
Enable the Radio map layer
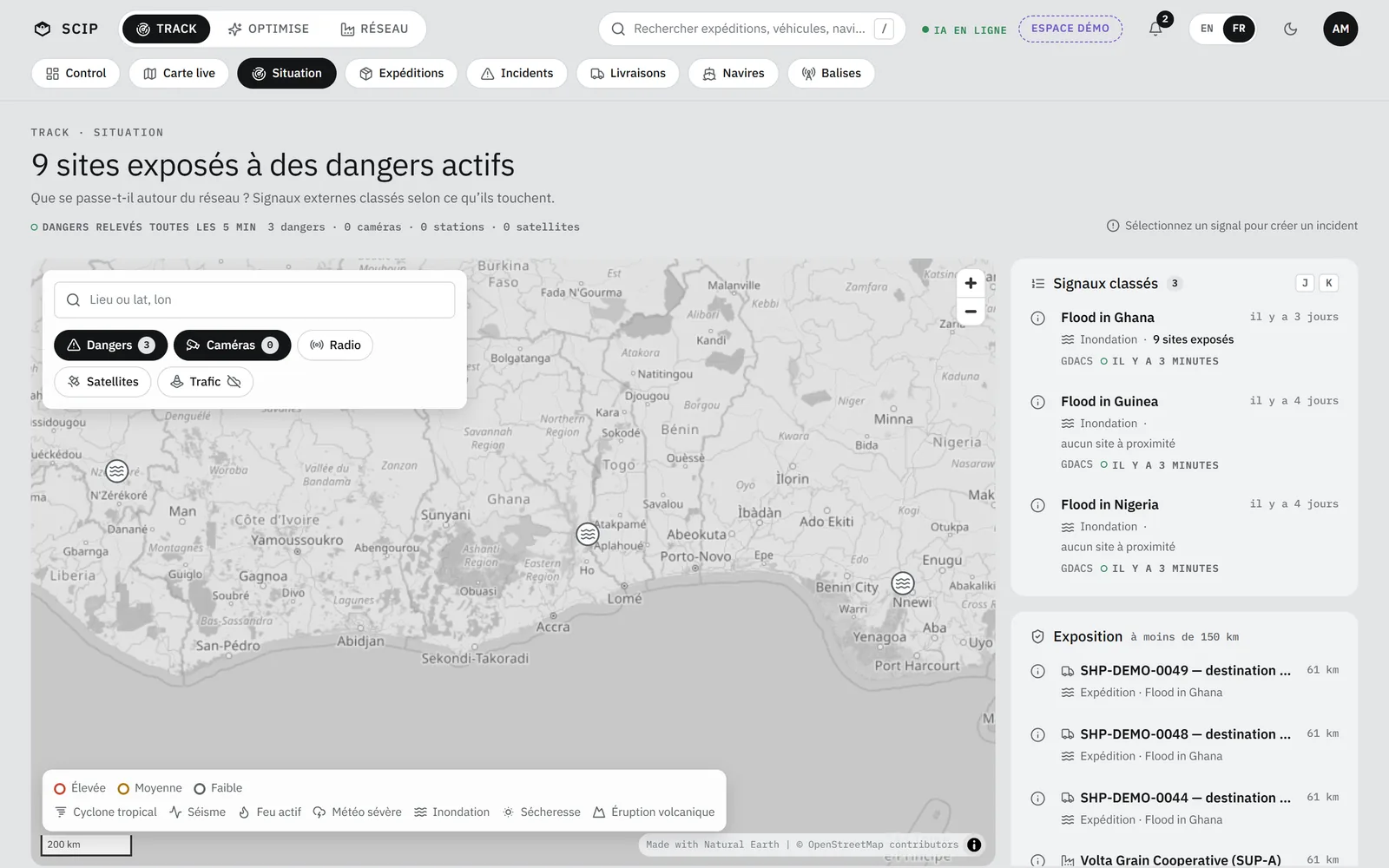point(335,345)
